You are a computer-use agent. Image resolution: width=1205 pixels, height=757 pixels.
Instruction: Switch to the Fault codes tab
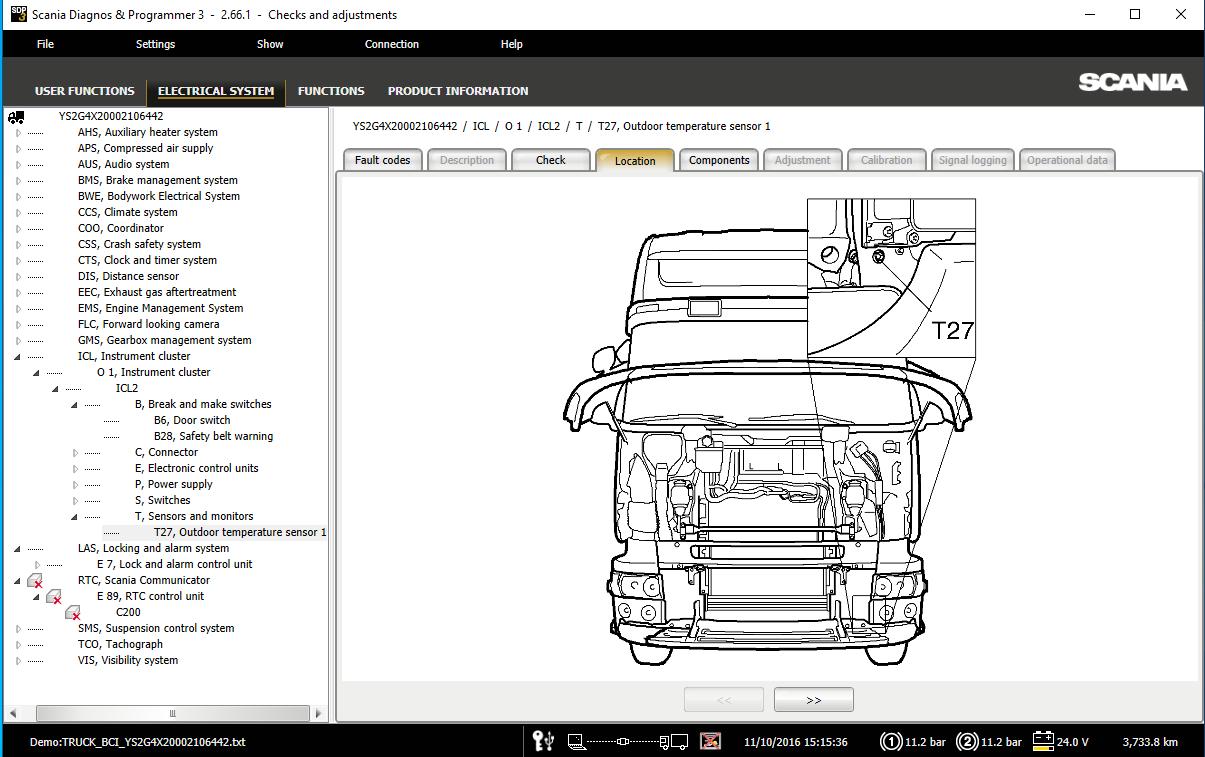[382, 160]
